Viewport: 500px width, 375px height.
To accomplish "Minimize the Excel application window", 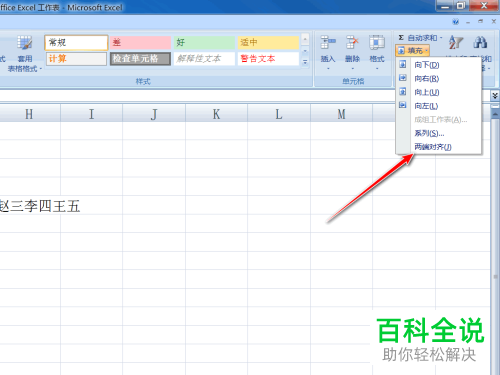I will (x=445, y=6).
